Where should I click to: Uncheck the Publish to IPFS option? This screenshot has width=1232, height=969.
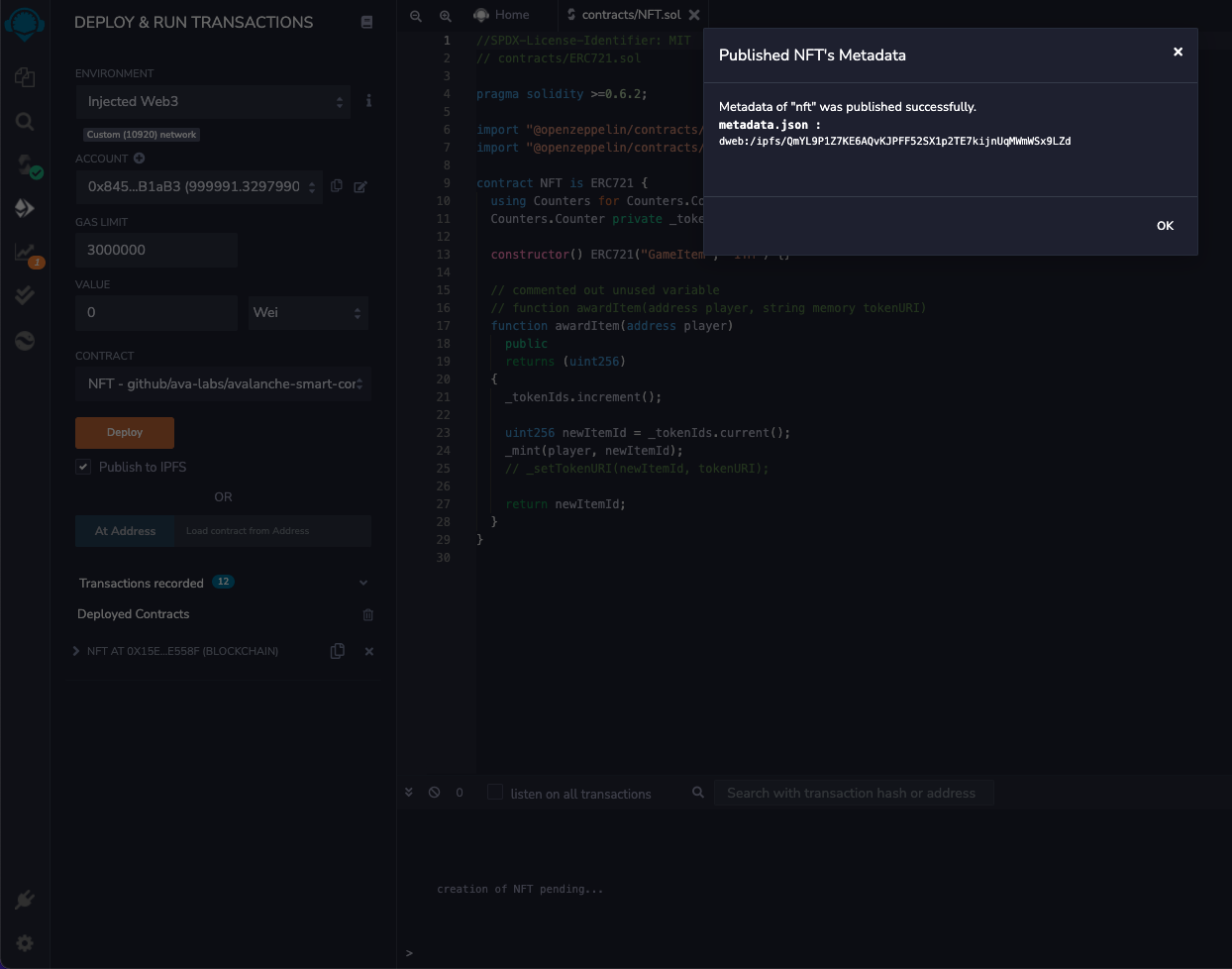(x=83, y=467)
